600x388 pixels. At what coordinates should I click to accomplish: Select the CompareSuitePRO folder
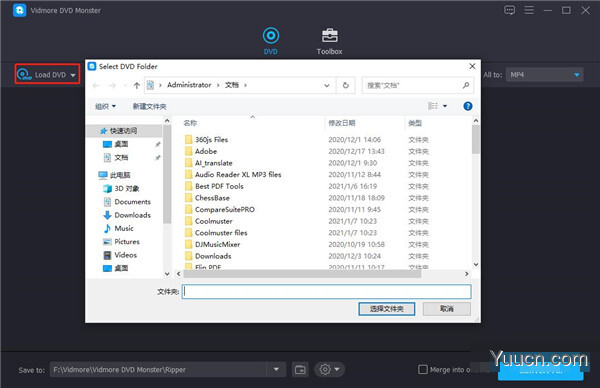[225, 209]
